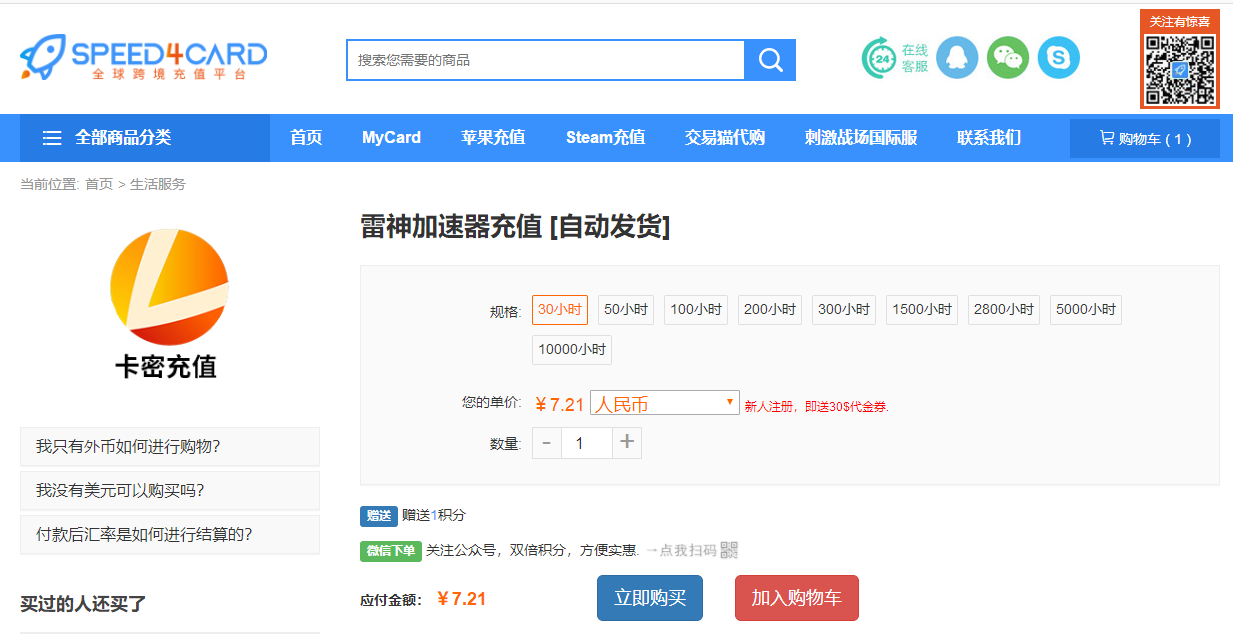Decrease quantity with the minus button
1233x637 pixels.
547,442
